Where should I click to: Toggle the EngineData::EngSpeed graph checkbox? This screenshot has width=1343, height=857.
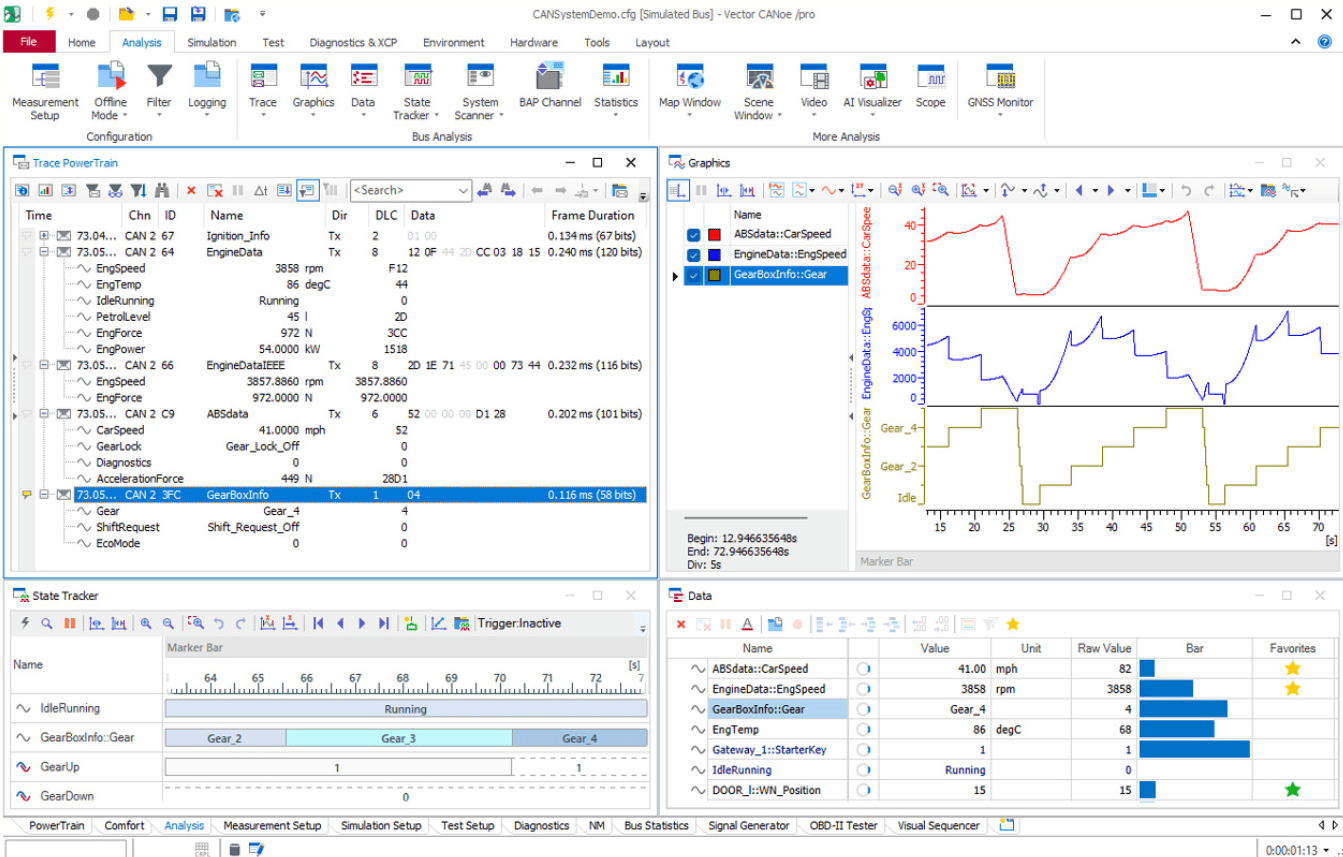pos(694,255)
